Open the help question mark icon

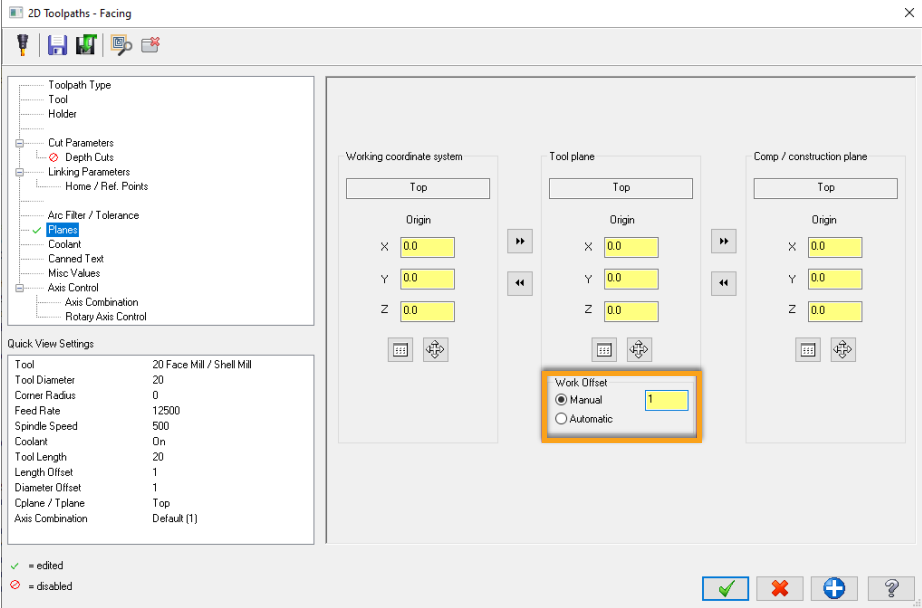coord(888,588)
